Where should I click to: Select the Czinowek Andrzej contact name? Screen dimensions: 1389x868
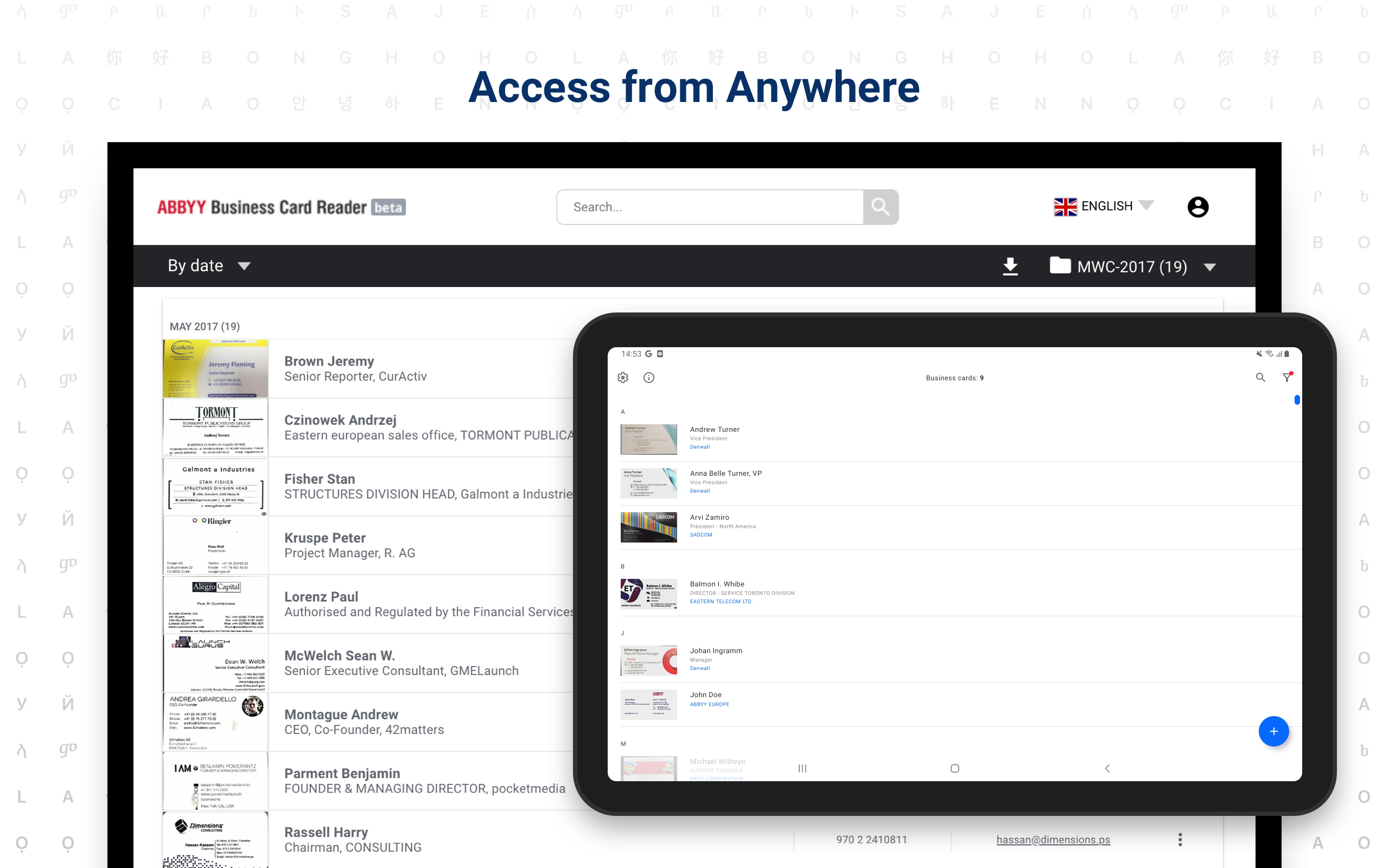point(340,420)
